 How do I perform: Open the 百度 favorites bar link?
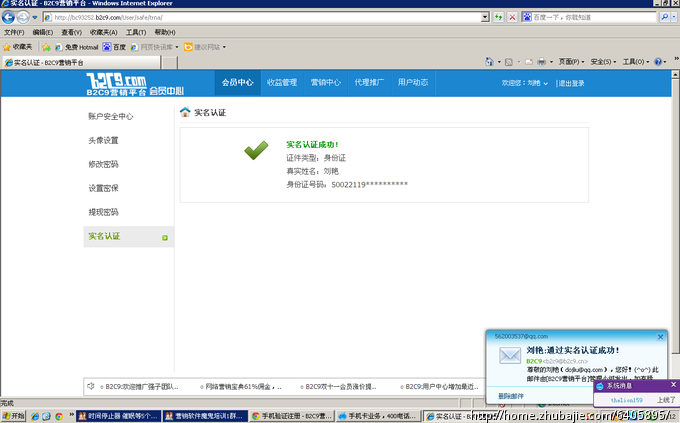point(114,47)
